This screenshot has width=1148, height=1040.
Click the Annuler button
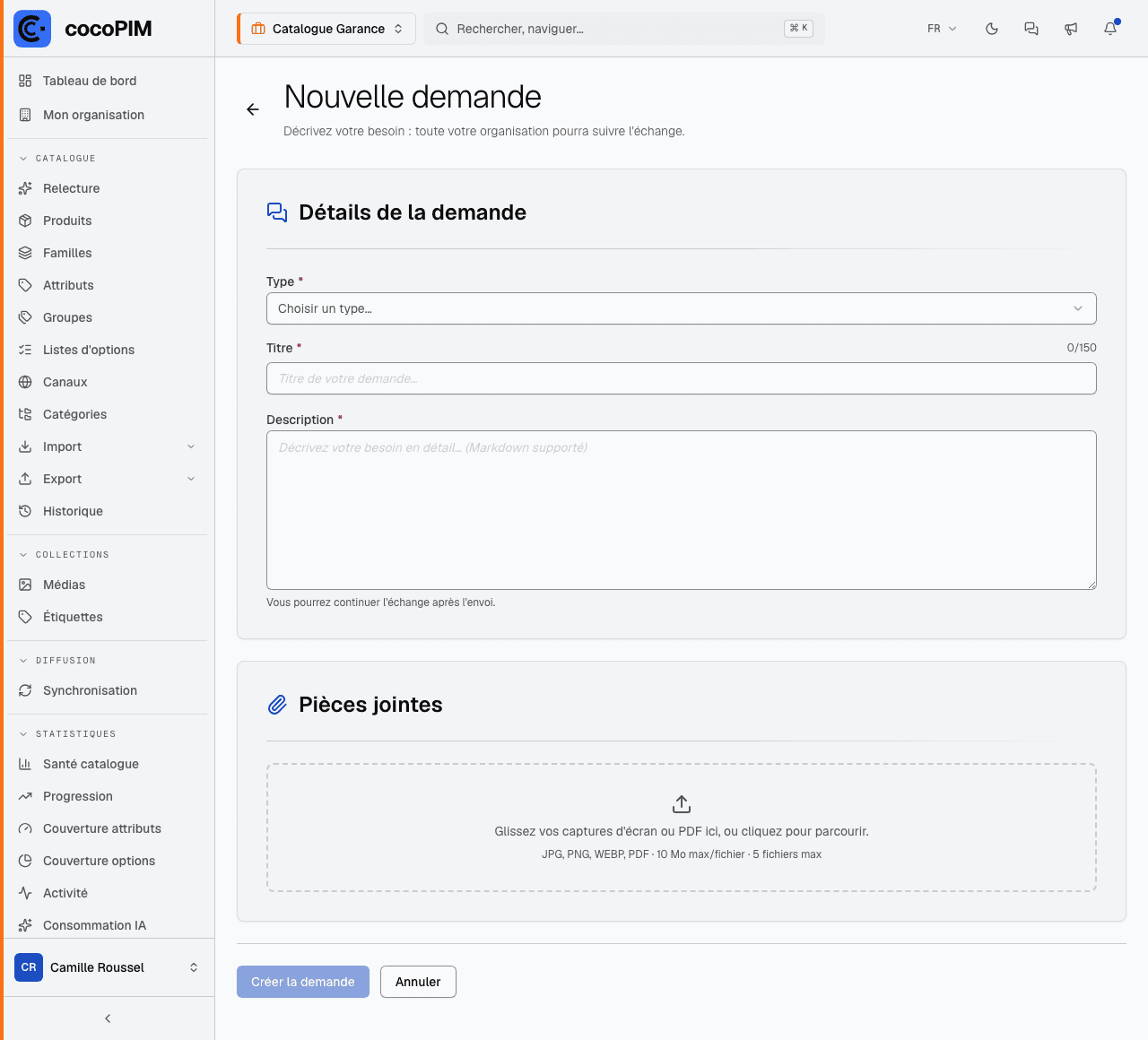point(418,982)
